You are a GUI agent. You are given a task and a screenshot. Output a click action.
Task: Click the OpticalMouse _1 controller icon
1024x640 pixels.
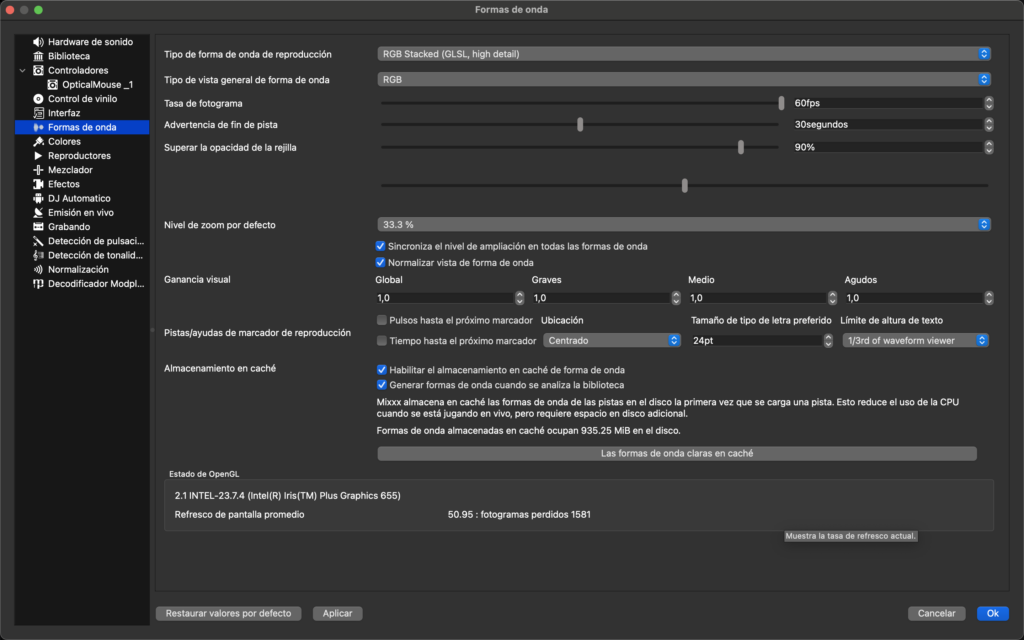[x=52, y=85]
